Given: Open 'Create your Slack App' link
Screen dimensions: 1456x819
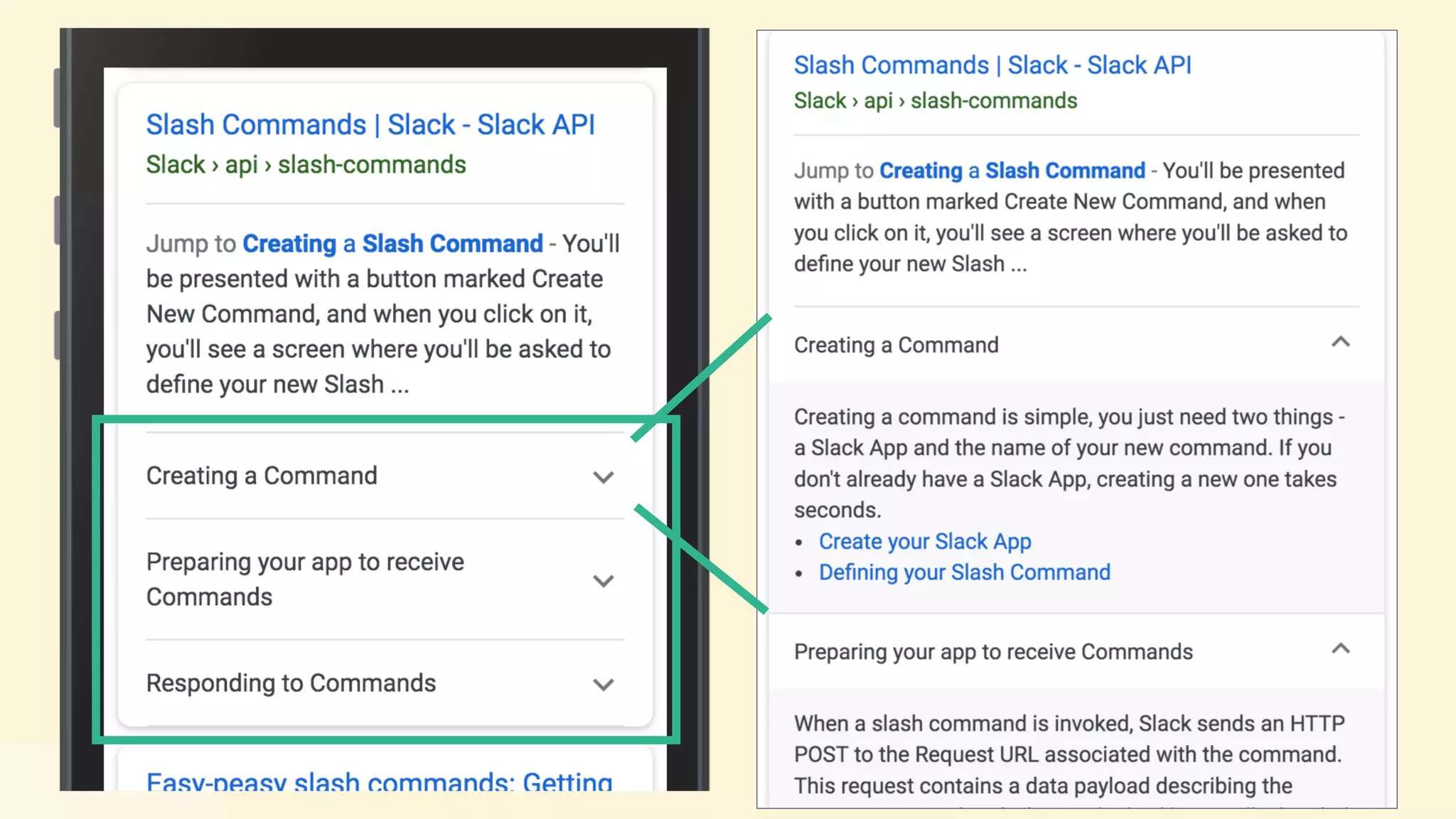Looking at the screenshot, I should (x=924, y=542).
